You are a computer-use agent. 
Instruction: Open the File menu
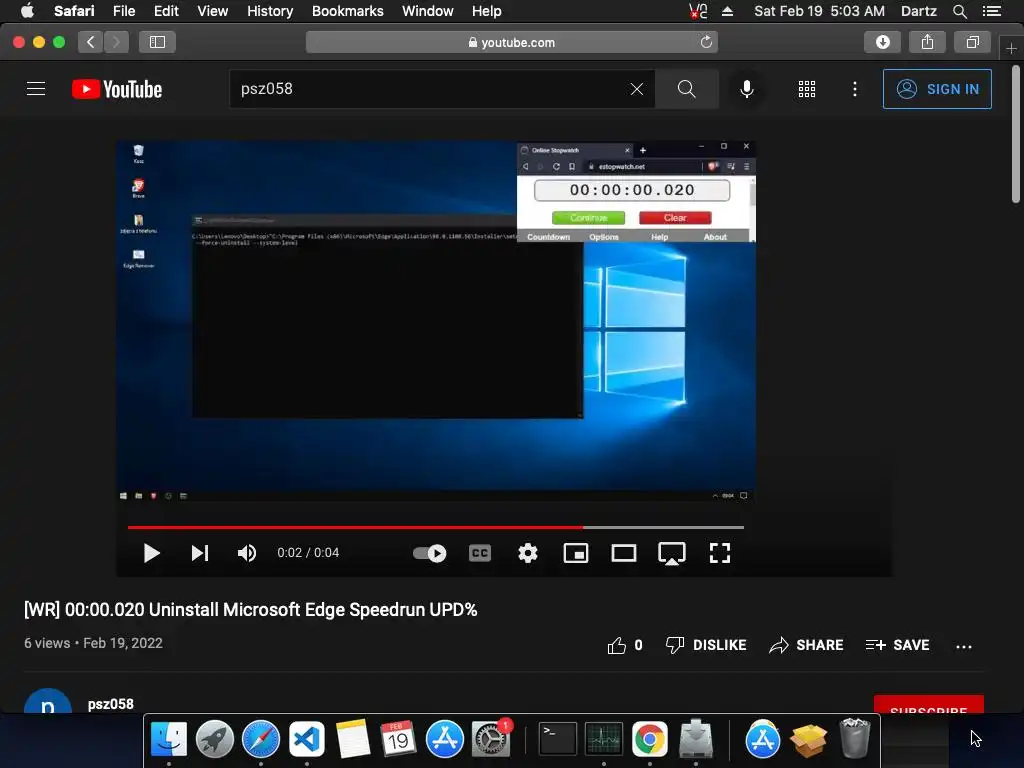[x=123, y=11]
